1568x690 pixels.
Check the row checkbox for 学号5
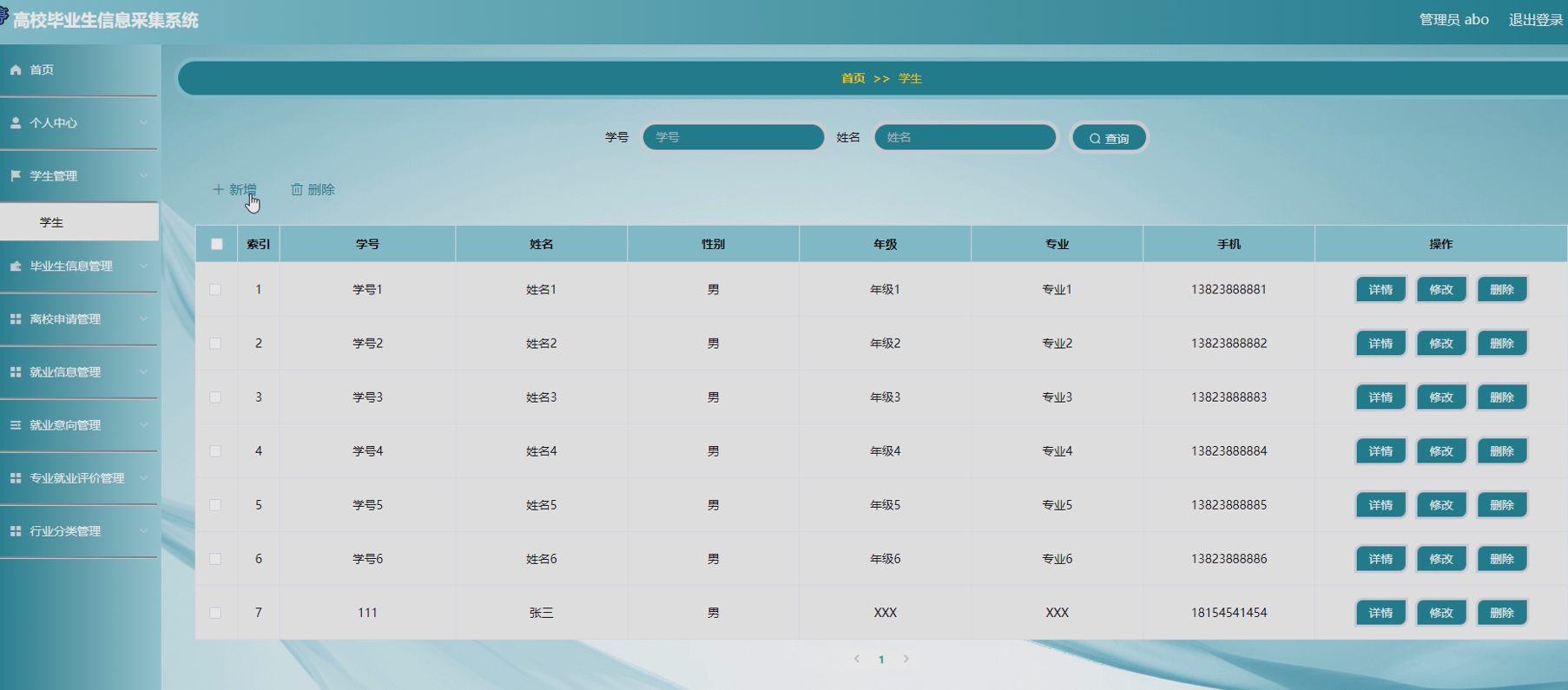click(x=215, y=504)
